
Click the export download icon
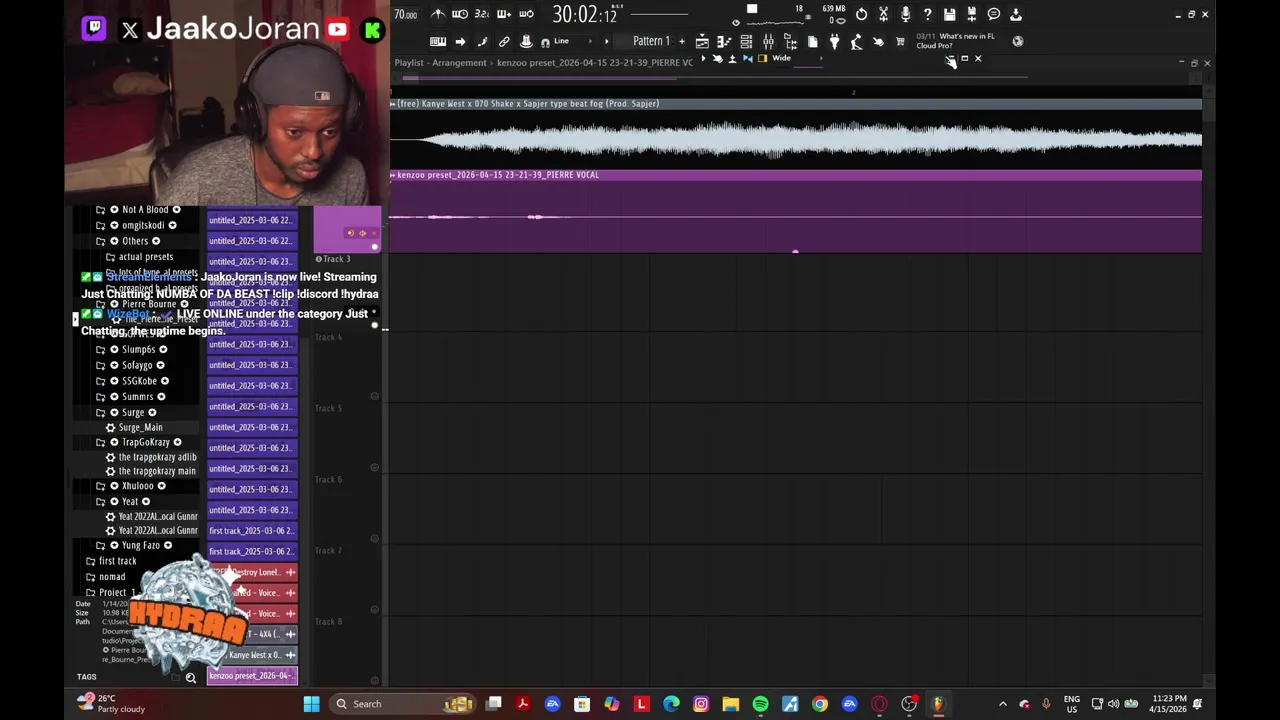[x=1015, y=14]
